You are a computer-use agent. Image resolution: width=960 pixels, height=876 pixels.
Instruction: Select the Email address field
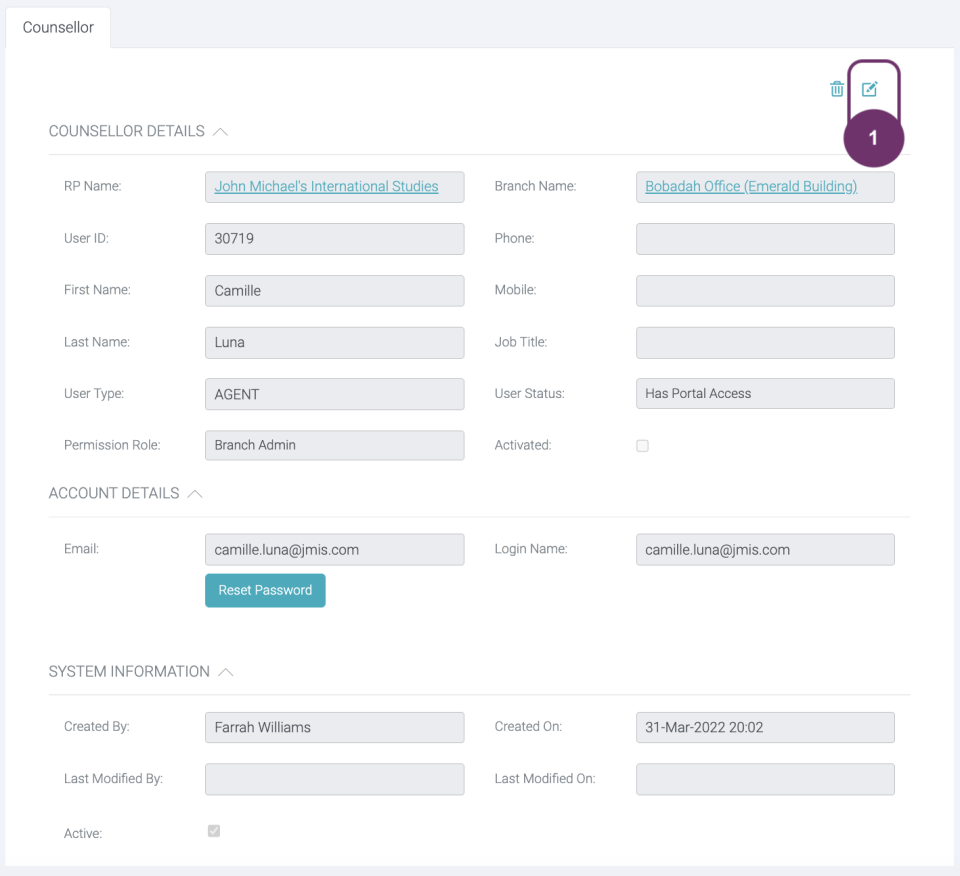point(334,550)
